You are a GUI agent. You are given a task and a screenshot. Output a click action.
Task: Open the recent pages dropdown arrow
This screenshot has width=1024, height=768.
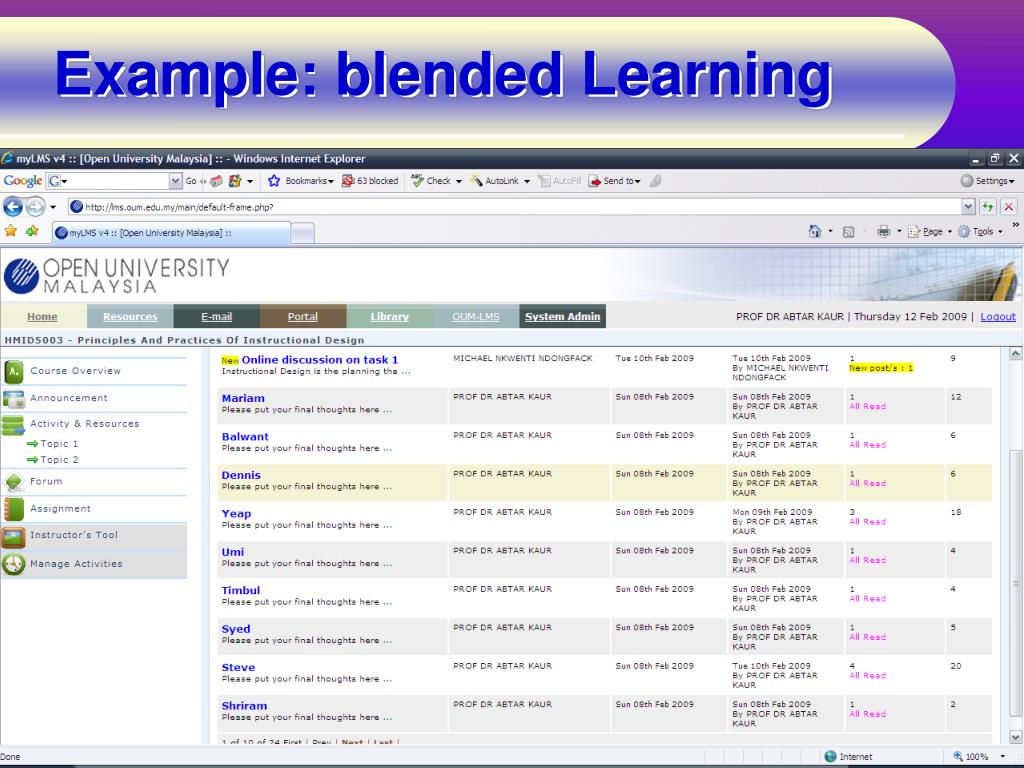click(53, 208)
